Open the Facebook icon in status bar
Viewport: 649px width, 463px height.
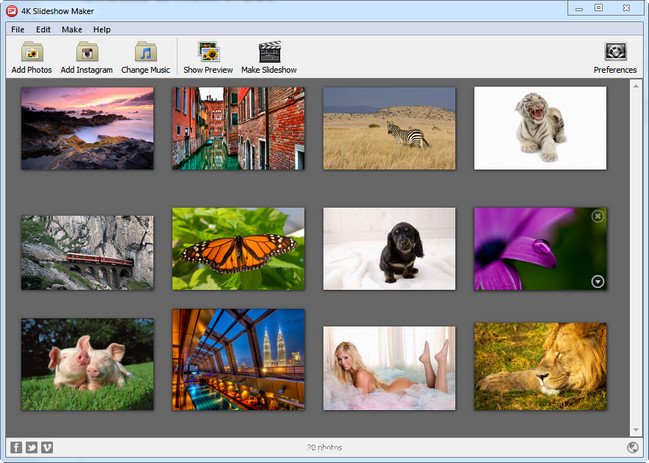coord(16,447)
